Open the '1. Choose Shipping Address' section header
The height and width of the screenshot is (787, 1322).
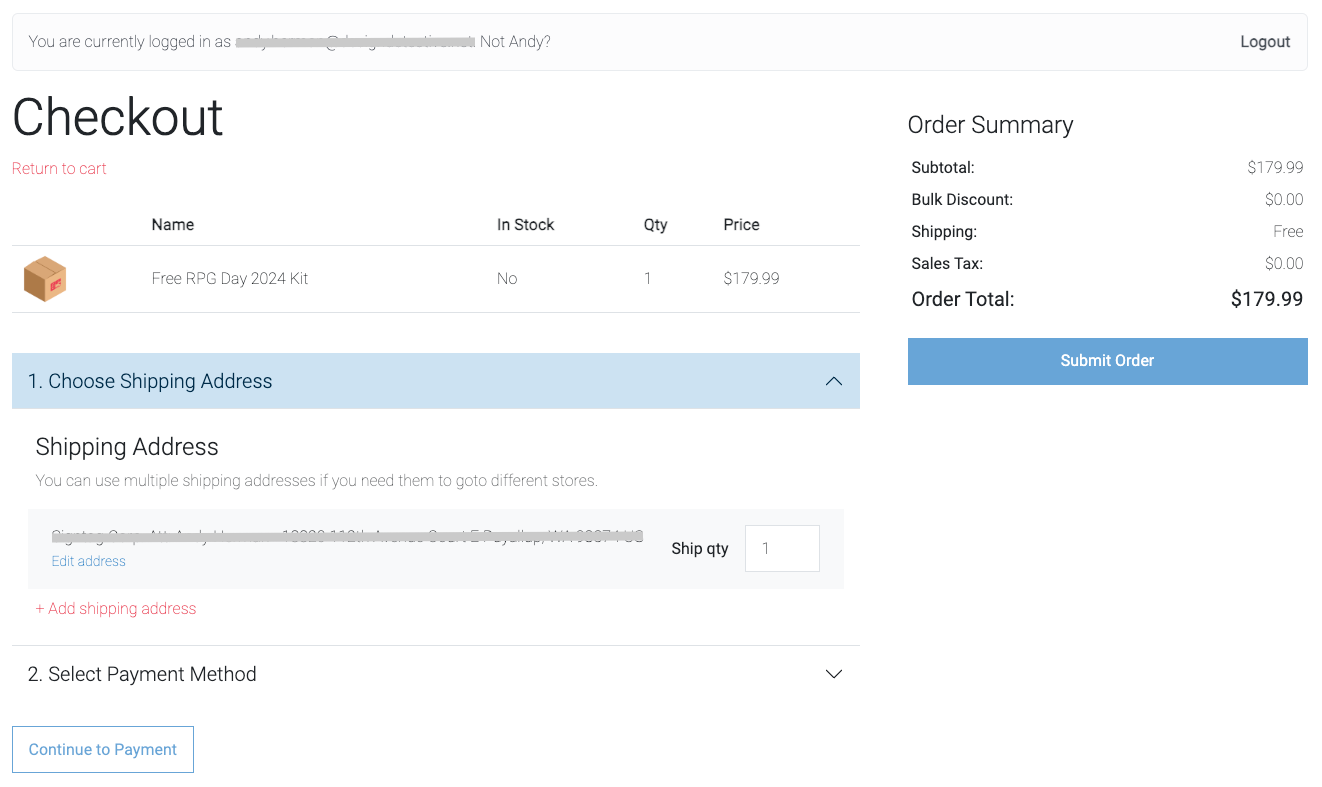click(150, 381)
